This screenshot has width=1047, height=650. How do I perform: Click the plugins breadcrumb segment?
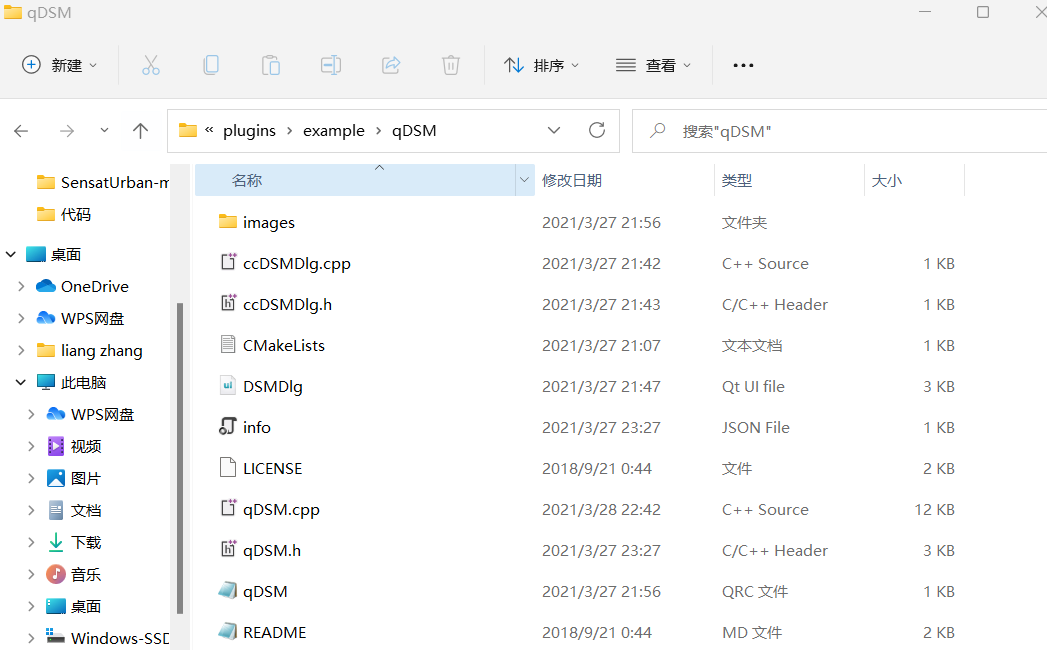(x=249, y=131)
